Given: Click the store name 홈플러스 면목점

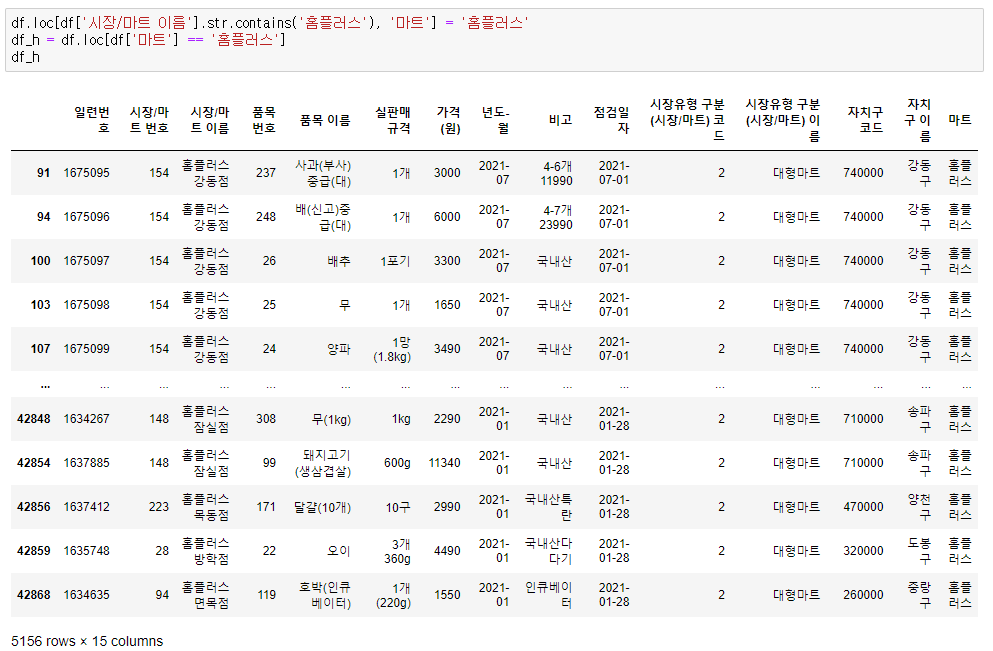Looking at the screenshot, I should [x=205, y=595].
